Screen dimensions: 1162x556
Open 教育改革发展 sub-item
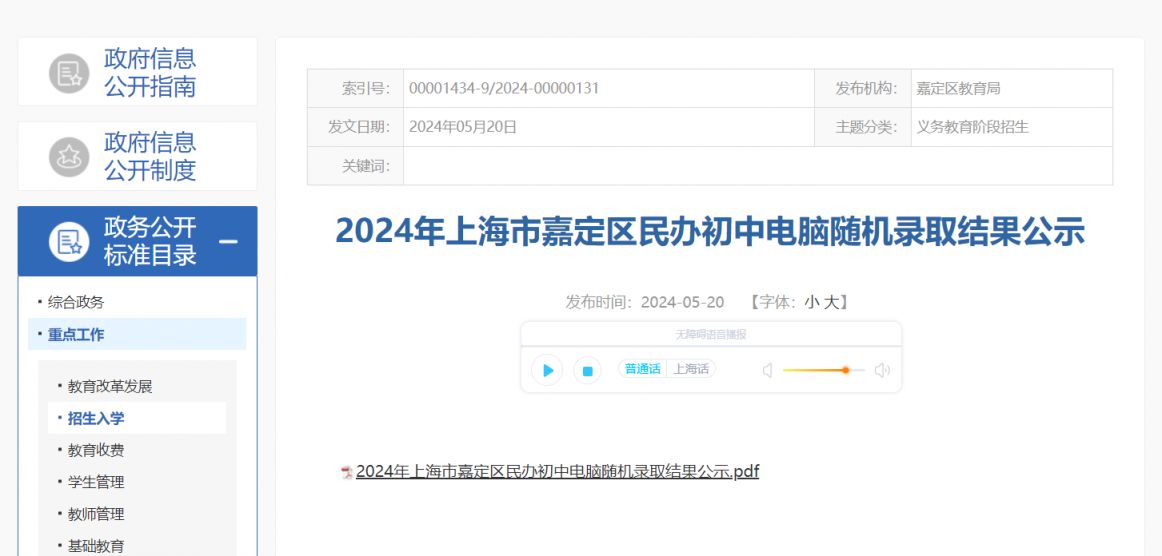110,386
